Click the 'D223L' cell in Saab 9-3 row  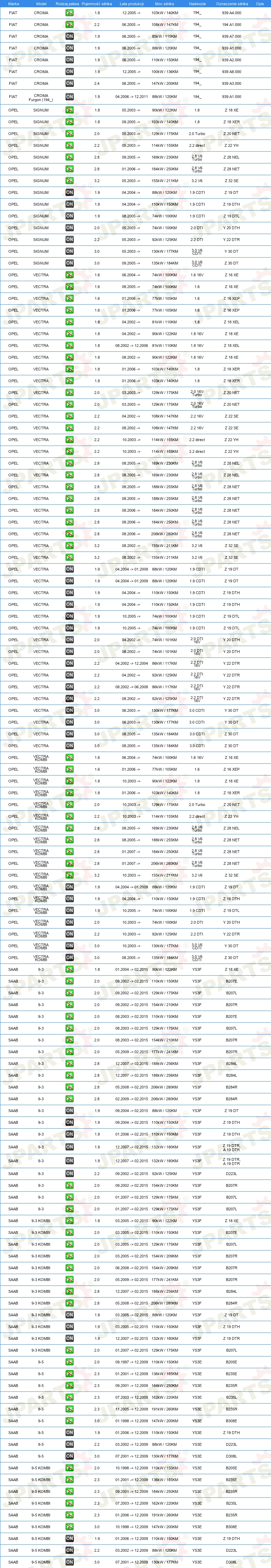[231, 1174]
